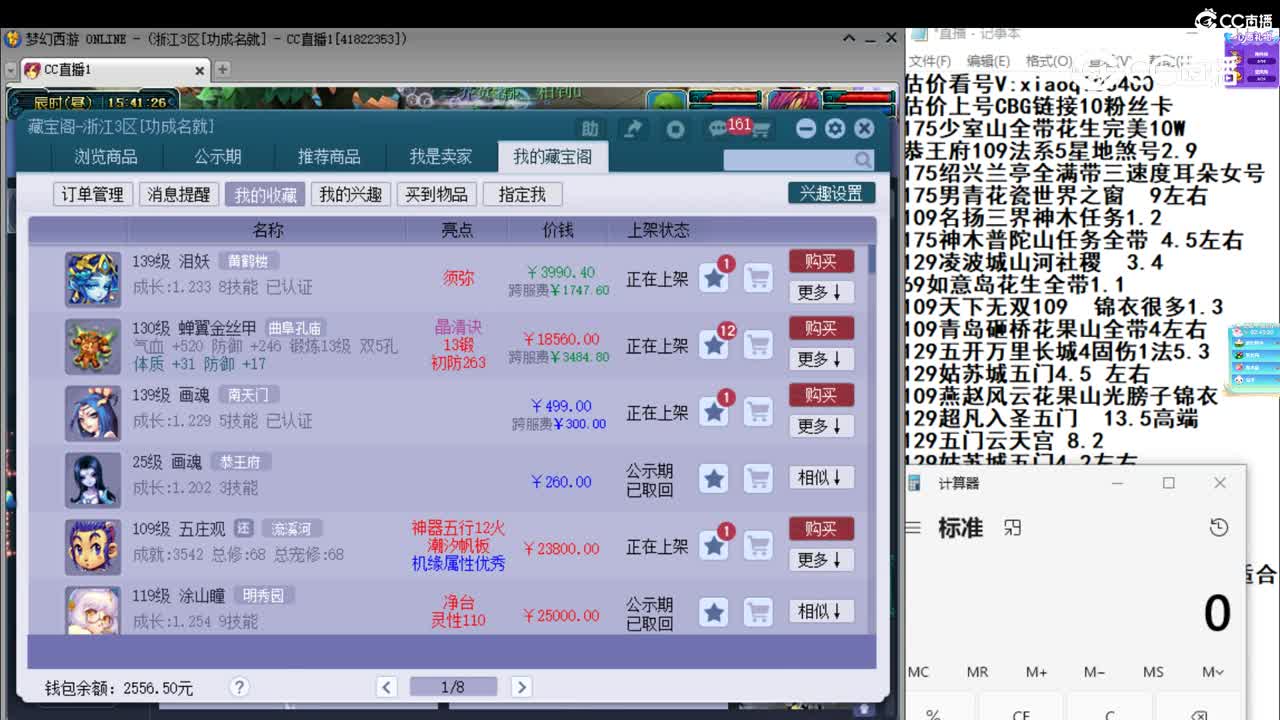
Task: Open Notepad 编辑(E) menu
Action: pos(988,61)
